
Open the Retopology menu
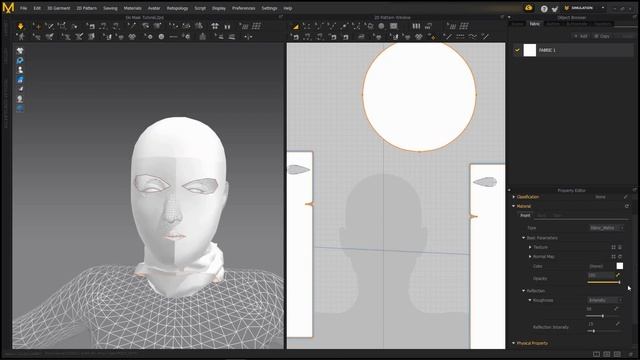(x=177, y=8)
